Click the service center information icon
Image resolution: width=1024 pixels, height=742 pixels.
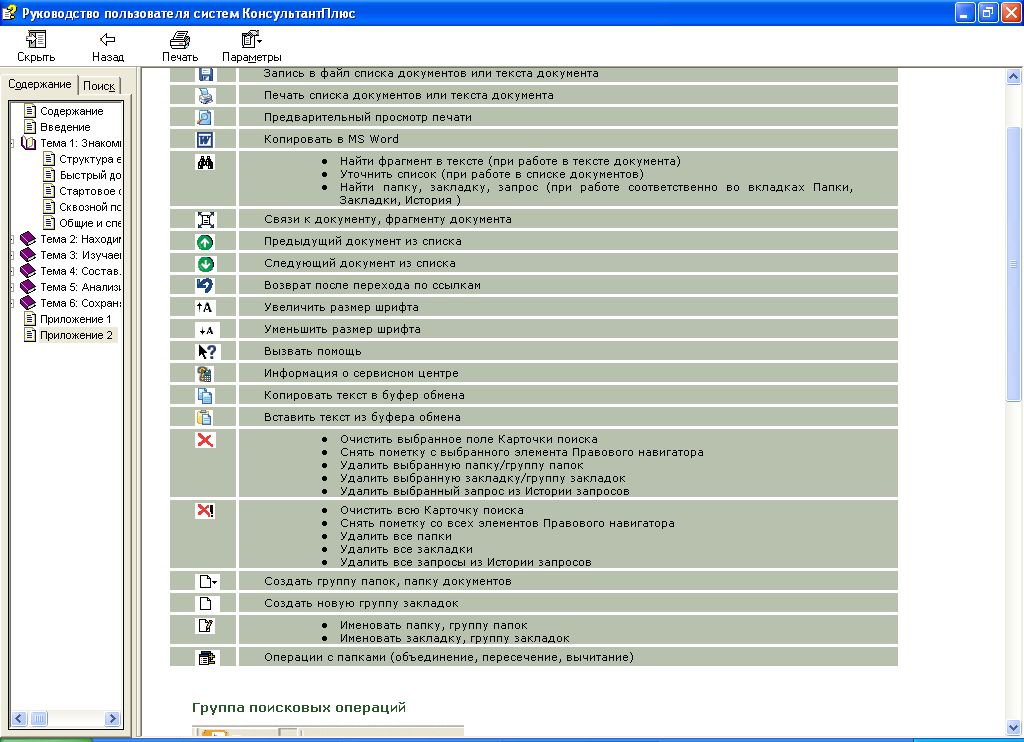coord(205,374)
